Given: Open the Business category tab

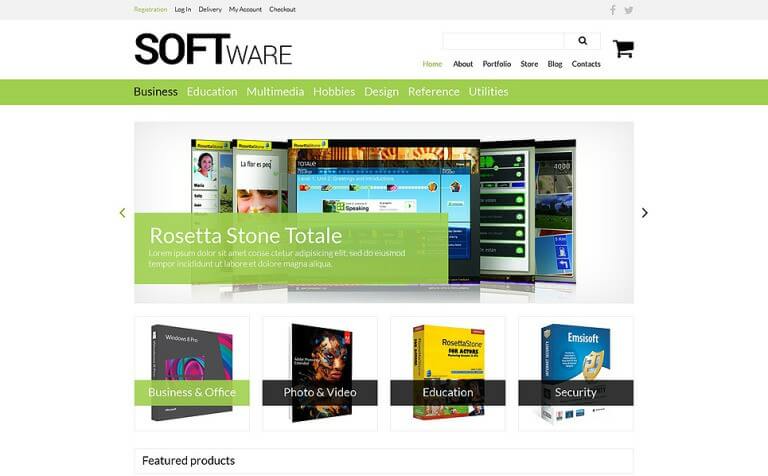Looking at the screenshot, I should 156,92.
